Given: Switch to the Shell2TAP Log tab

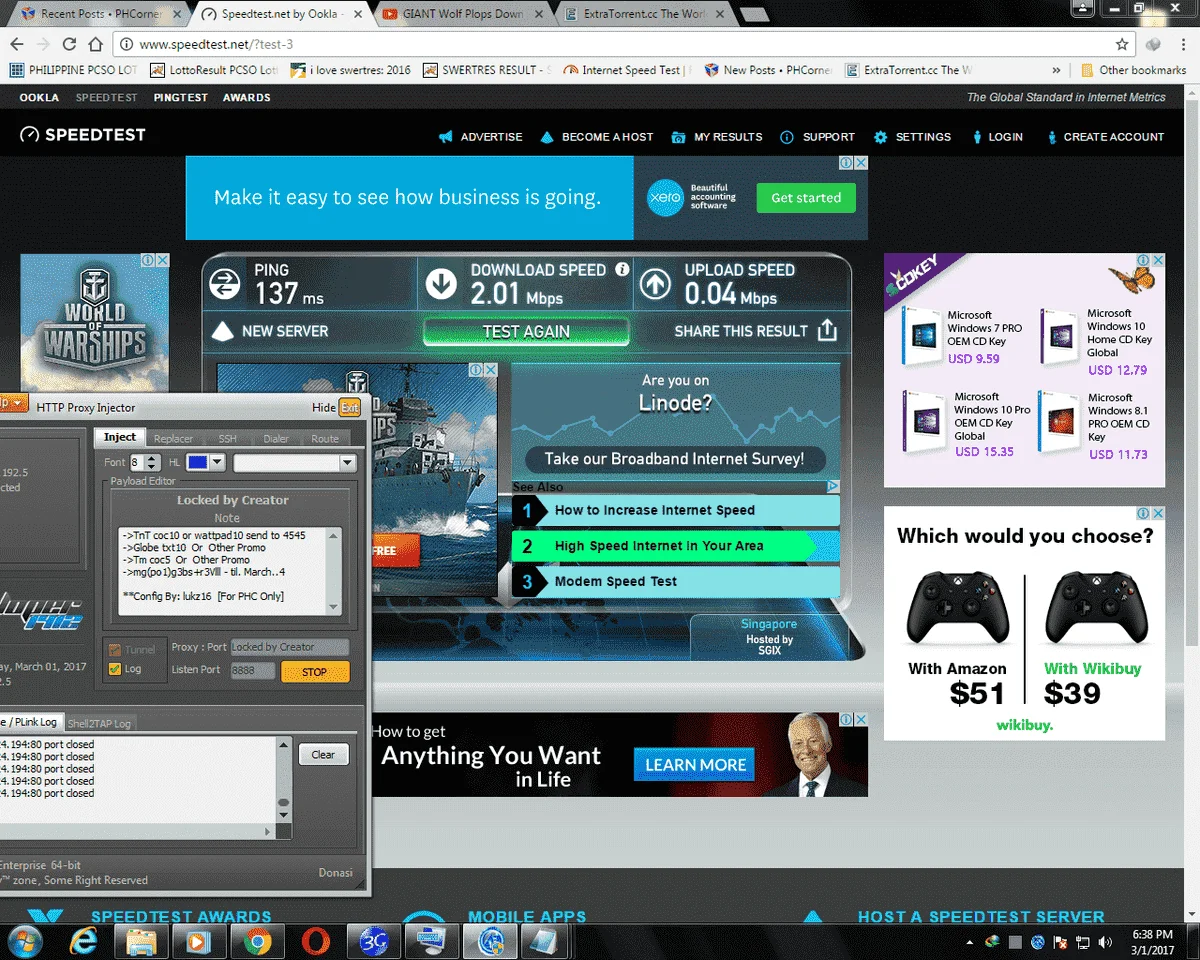Looking at the screenshot, I should pos(99,723).
